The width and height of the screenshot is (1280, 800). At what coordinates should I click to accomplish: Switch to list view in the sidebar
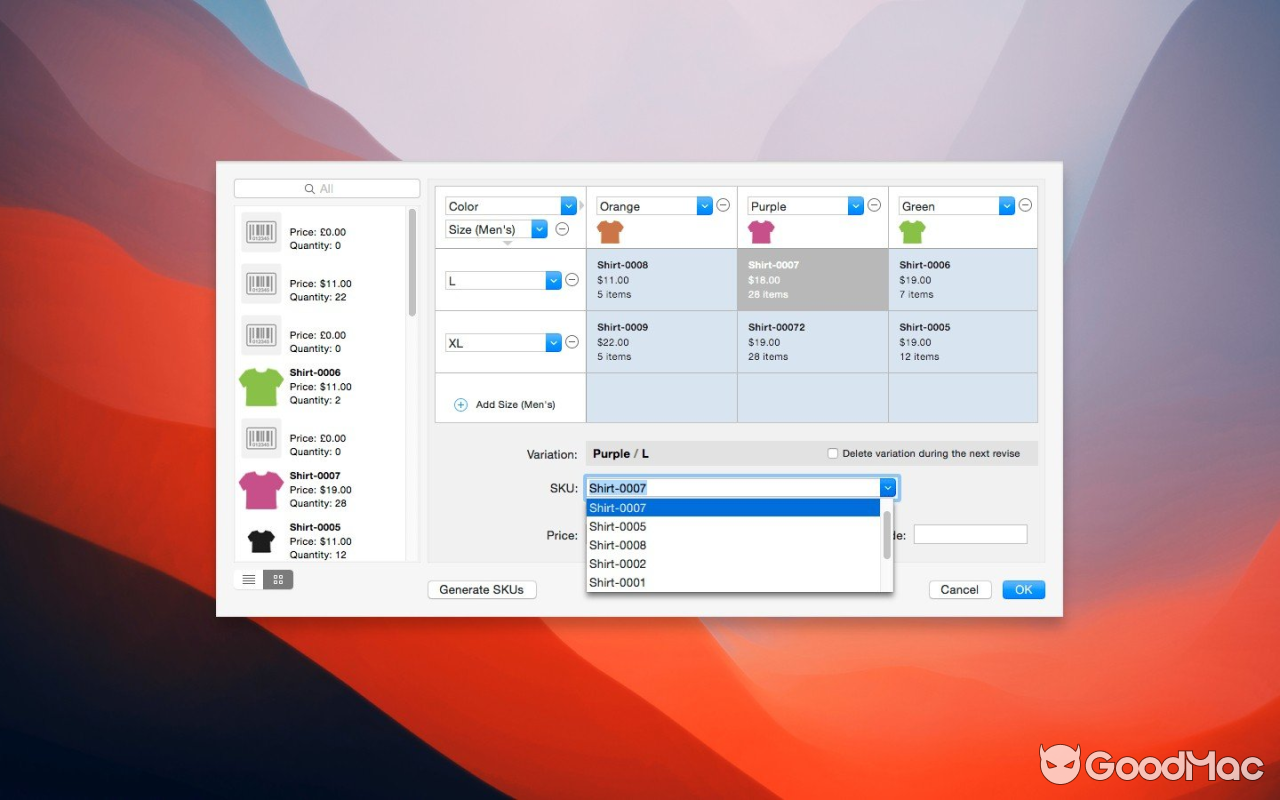247,579
